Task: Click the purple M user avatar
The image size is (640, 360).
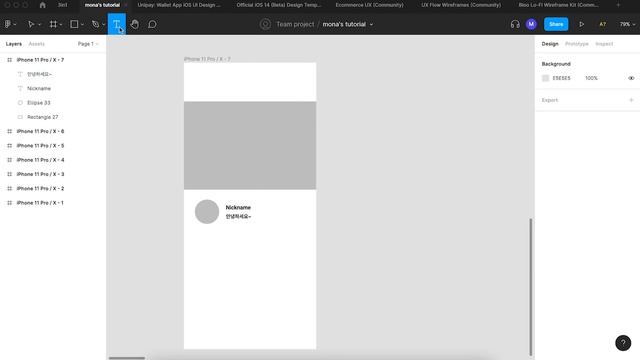Action: click(x=531, y=24)
